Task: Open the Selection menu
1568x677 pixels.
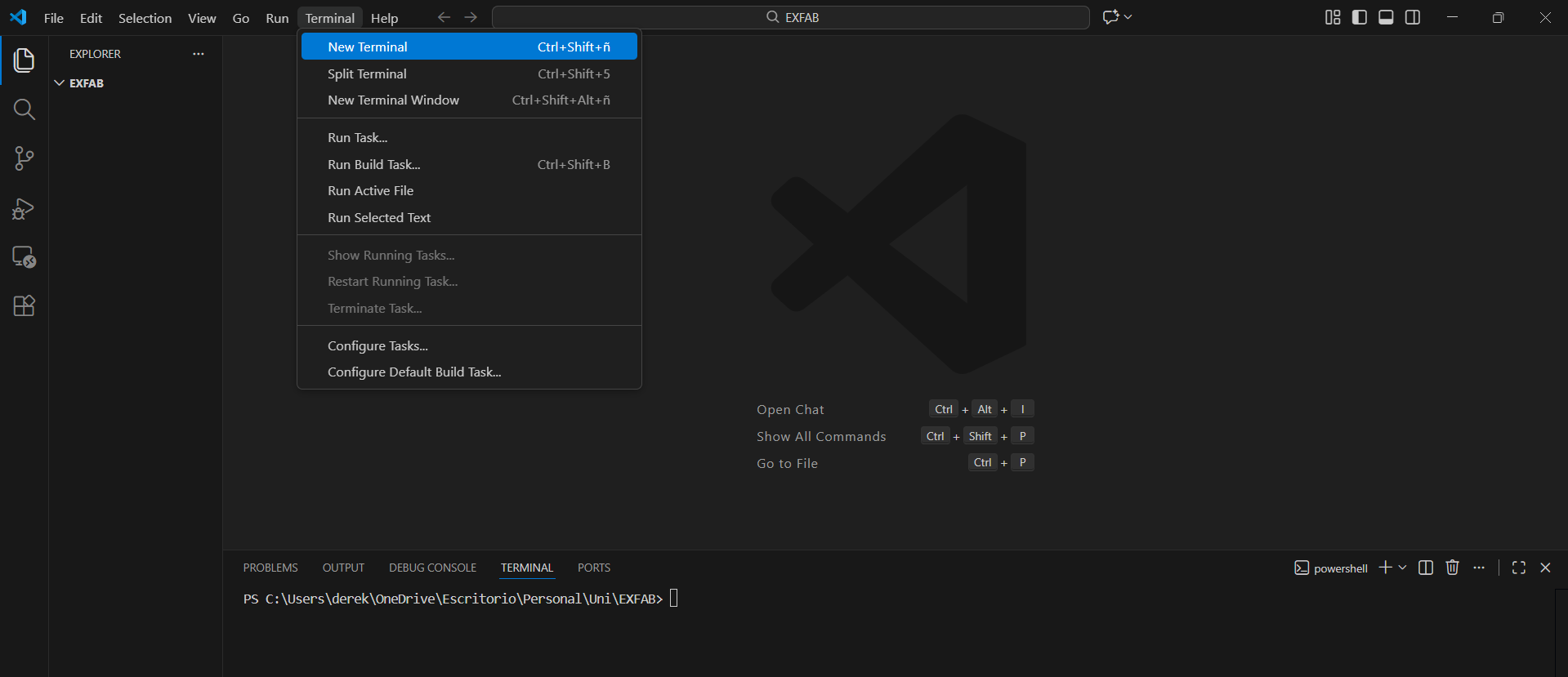Action: [x=145, y=18]
